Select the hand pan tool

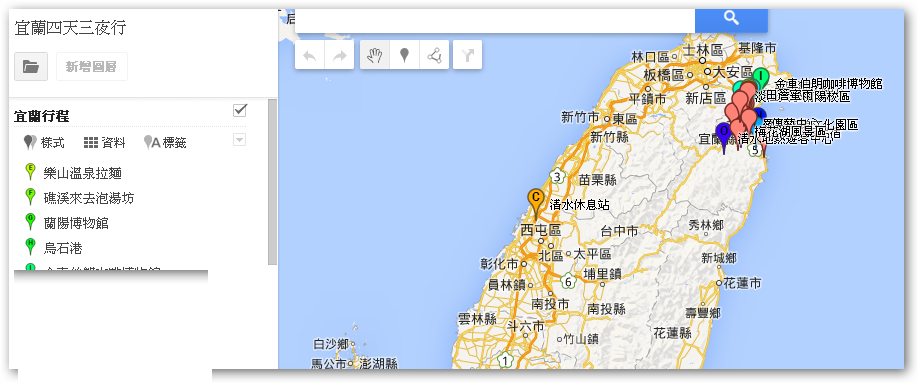[375, 55]
